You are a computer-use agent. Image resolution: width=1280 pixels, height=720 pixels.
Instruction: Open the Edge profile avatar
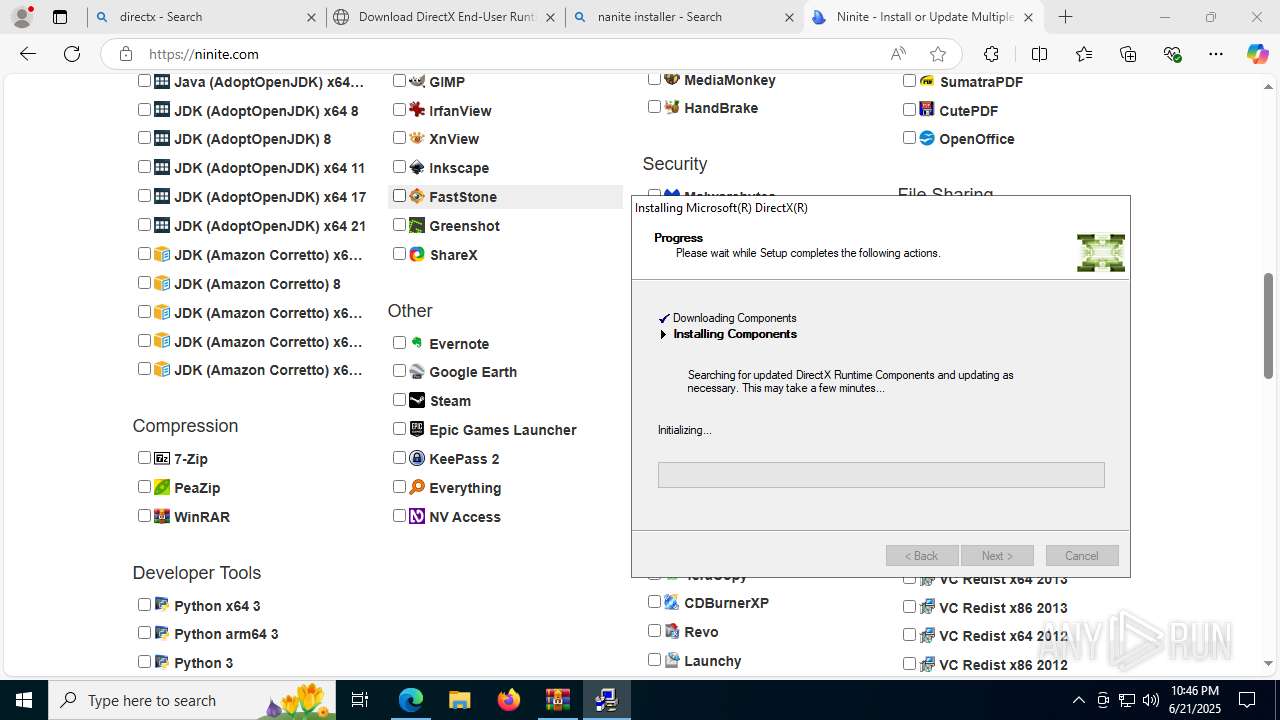22,17
